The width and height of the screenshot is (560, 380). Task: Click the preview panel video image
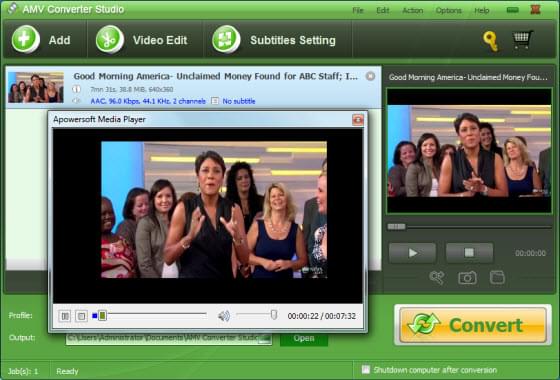click(x=469, y=151)
